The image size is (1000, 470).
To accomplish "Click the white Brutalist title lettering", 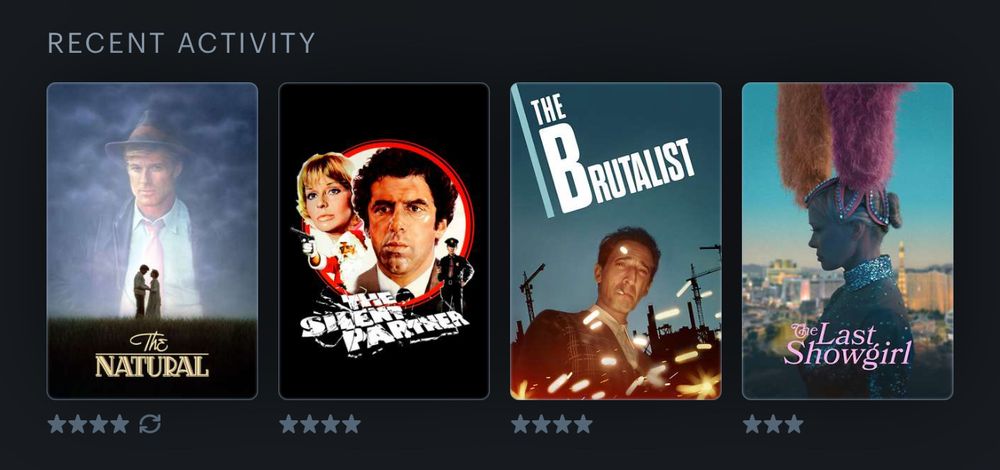I will click(610, 155).
